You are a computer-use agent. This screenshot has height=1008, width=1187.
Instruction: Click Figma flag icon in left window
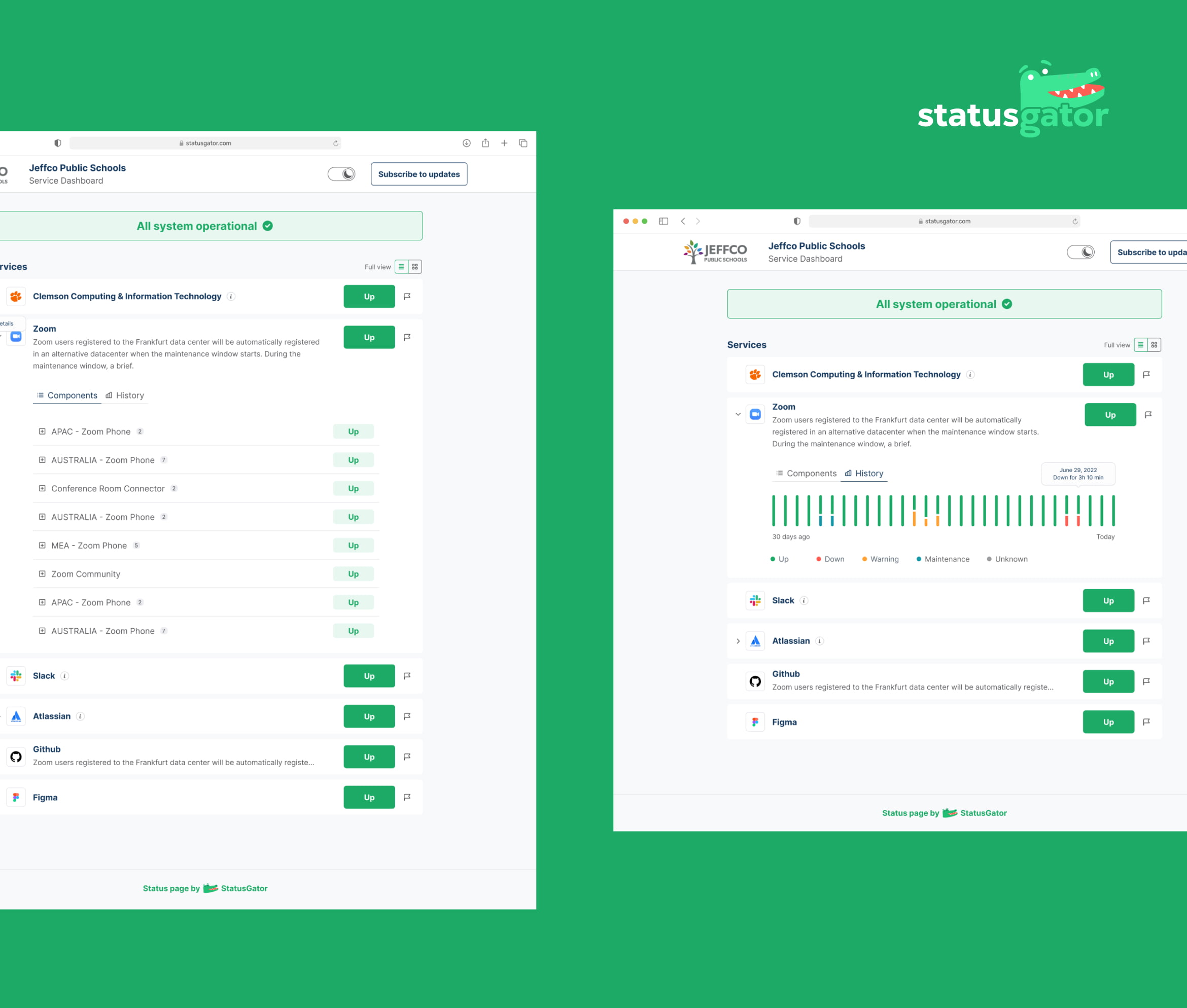pos(407,797)
